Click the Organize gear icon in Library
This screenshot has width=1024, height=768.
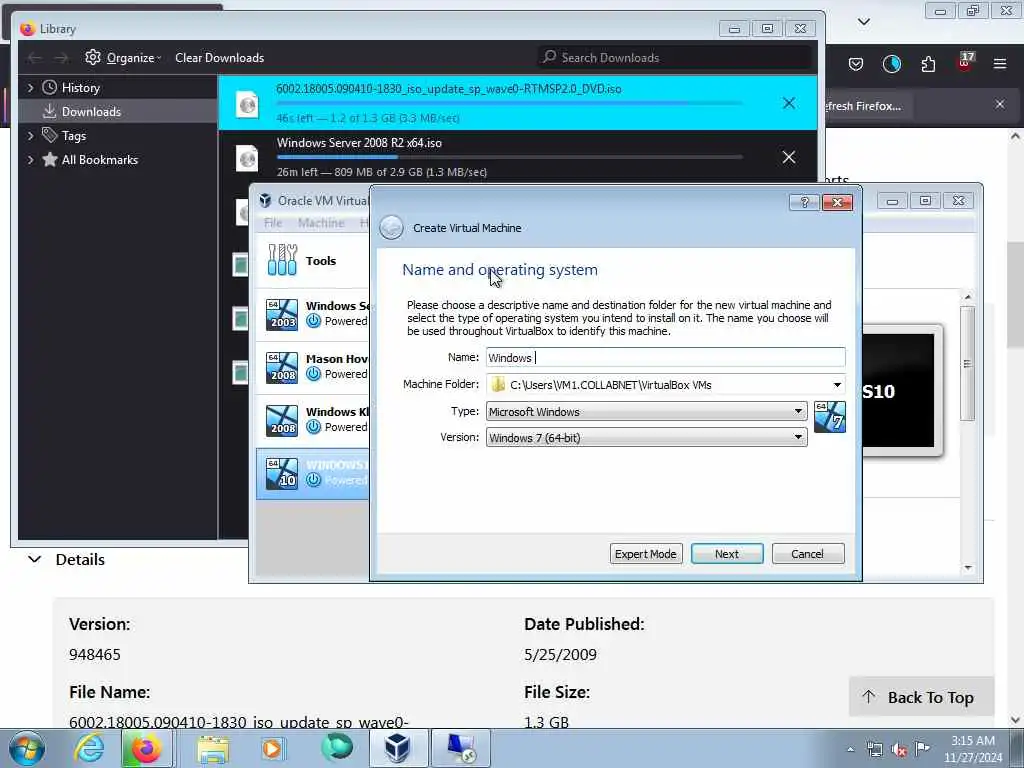click(x=93, y=57)
